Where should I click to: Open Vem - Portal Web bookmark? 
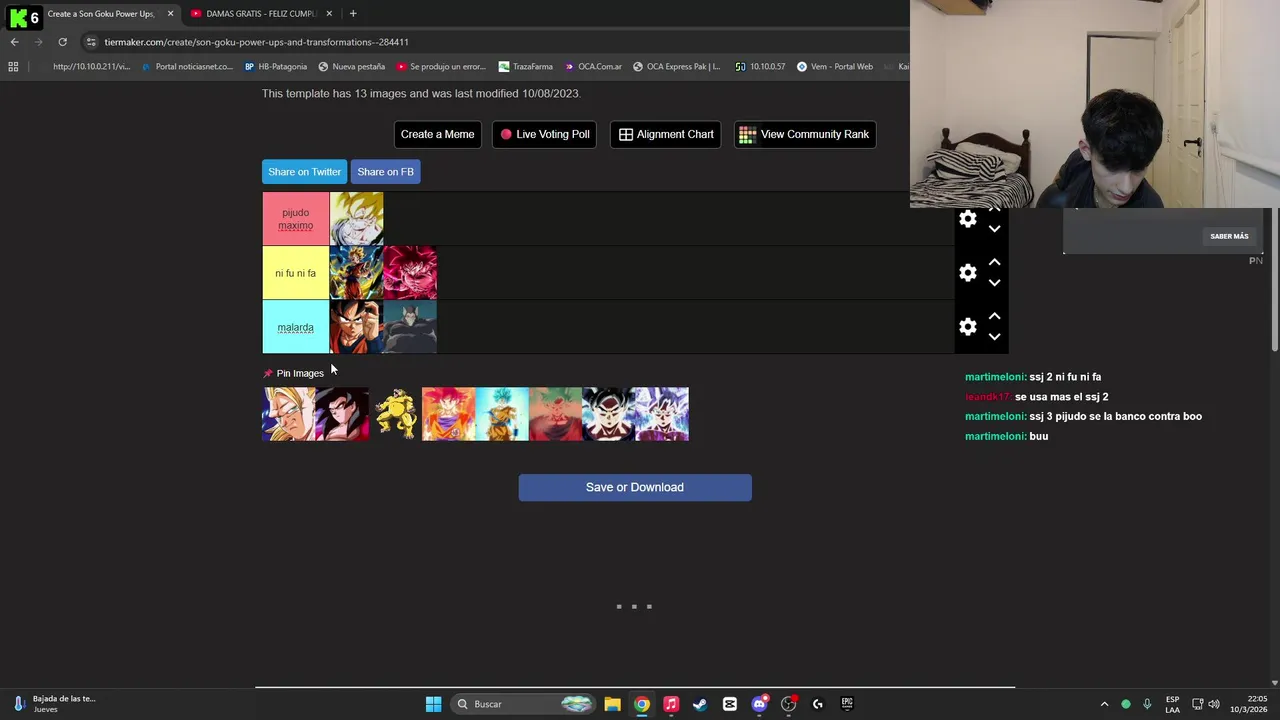pyautogui.click(x=835, y=67)
